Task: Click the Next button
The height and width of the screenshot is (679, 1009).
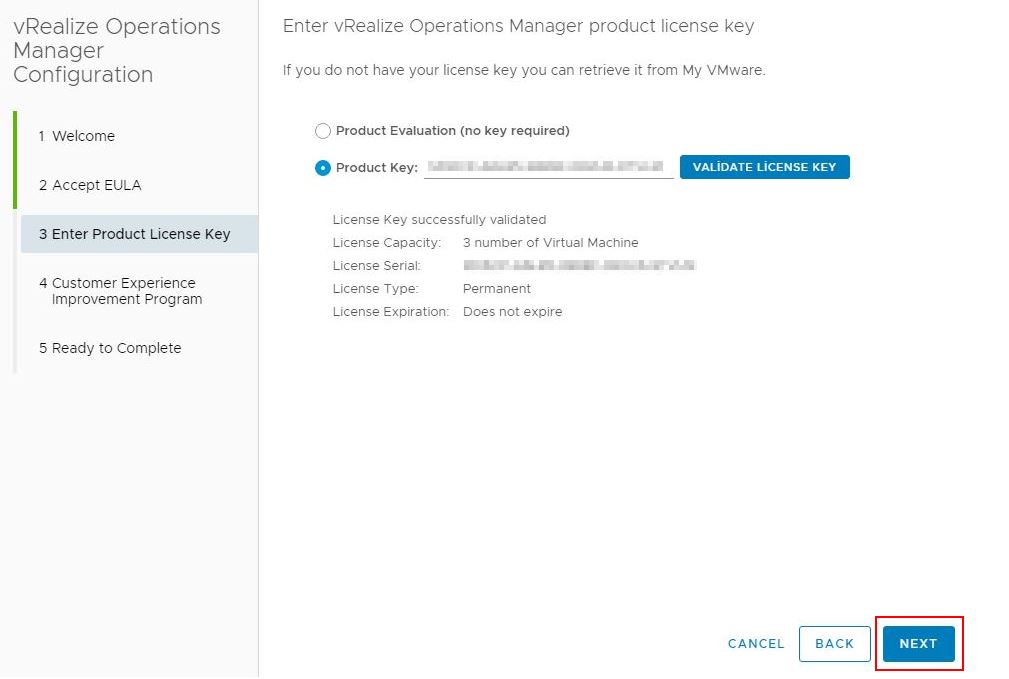Action: coord(918,644)
